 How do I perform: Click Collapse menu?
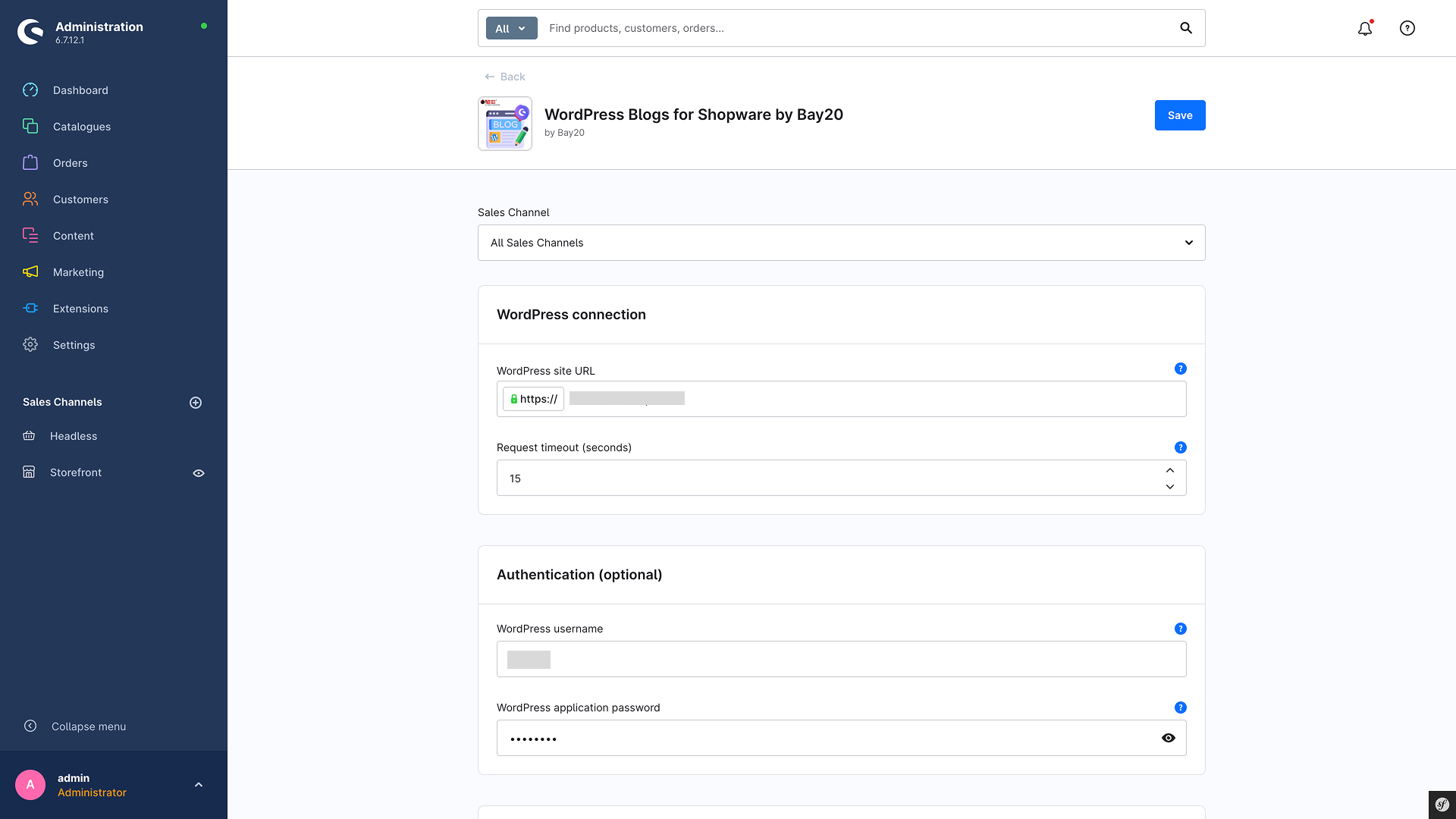pyautogui.click(x=89, y=726)
